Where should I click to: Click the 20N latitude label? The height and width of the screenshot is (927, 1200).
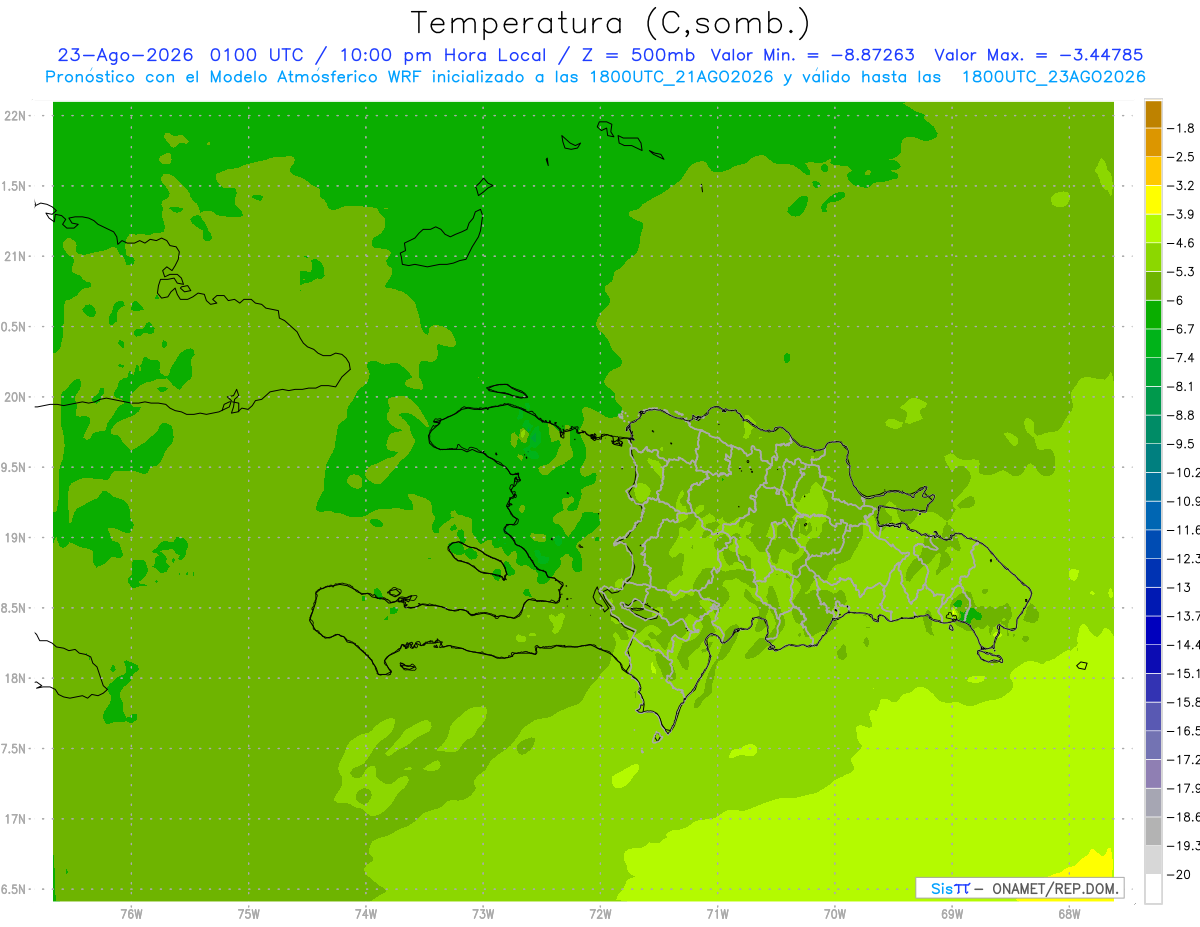pos(15,397)
